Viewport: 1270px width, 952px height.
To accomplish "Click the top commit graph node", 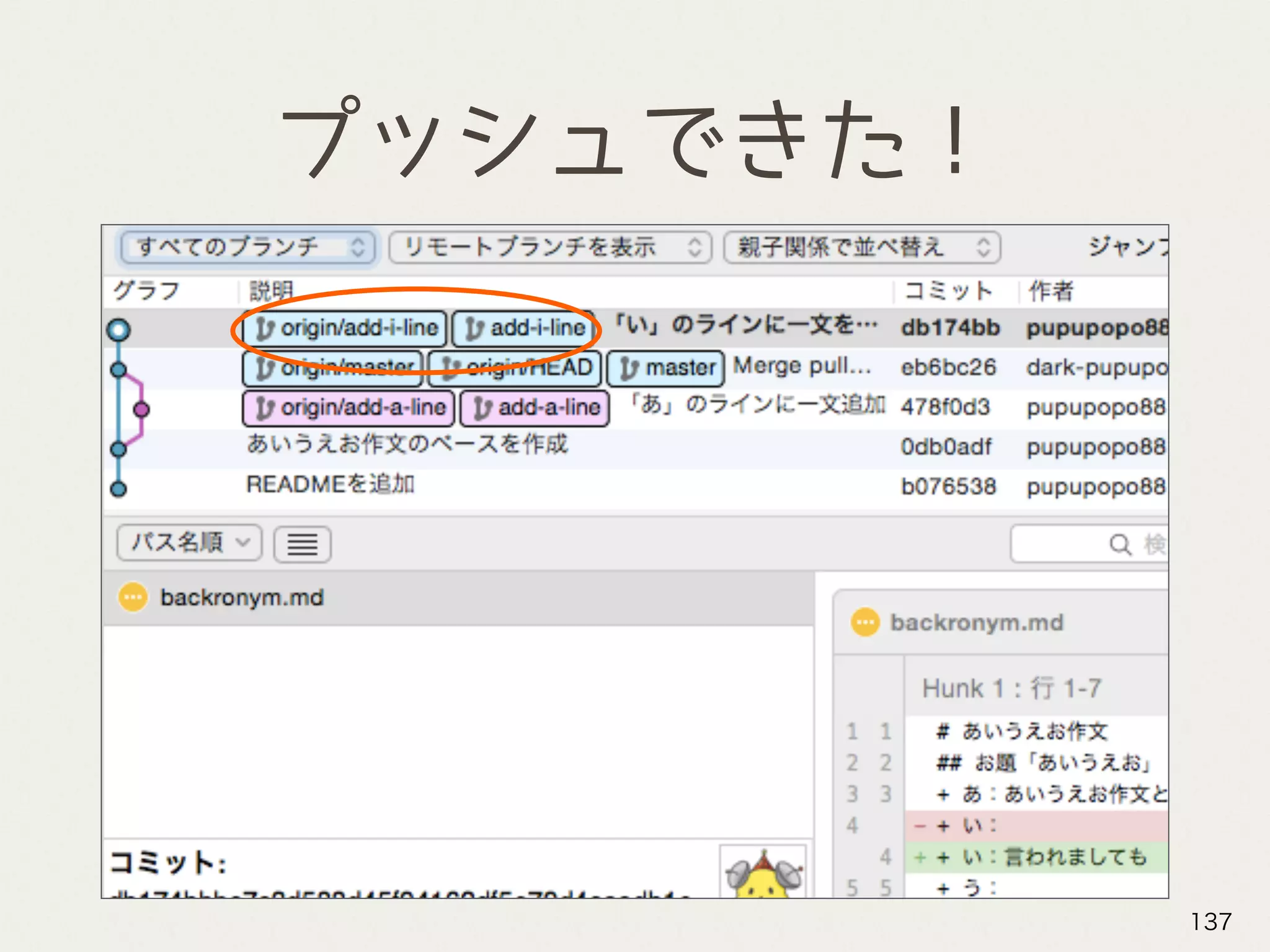I will [x=118, y=330].
